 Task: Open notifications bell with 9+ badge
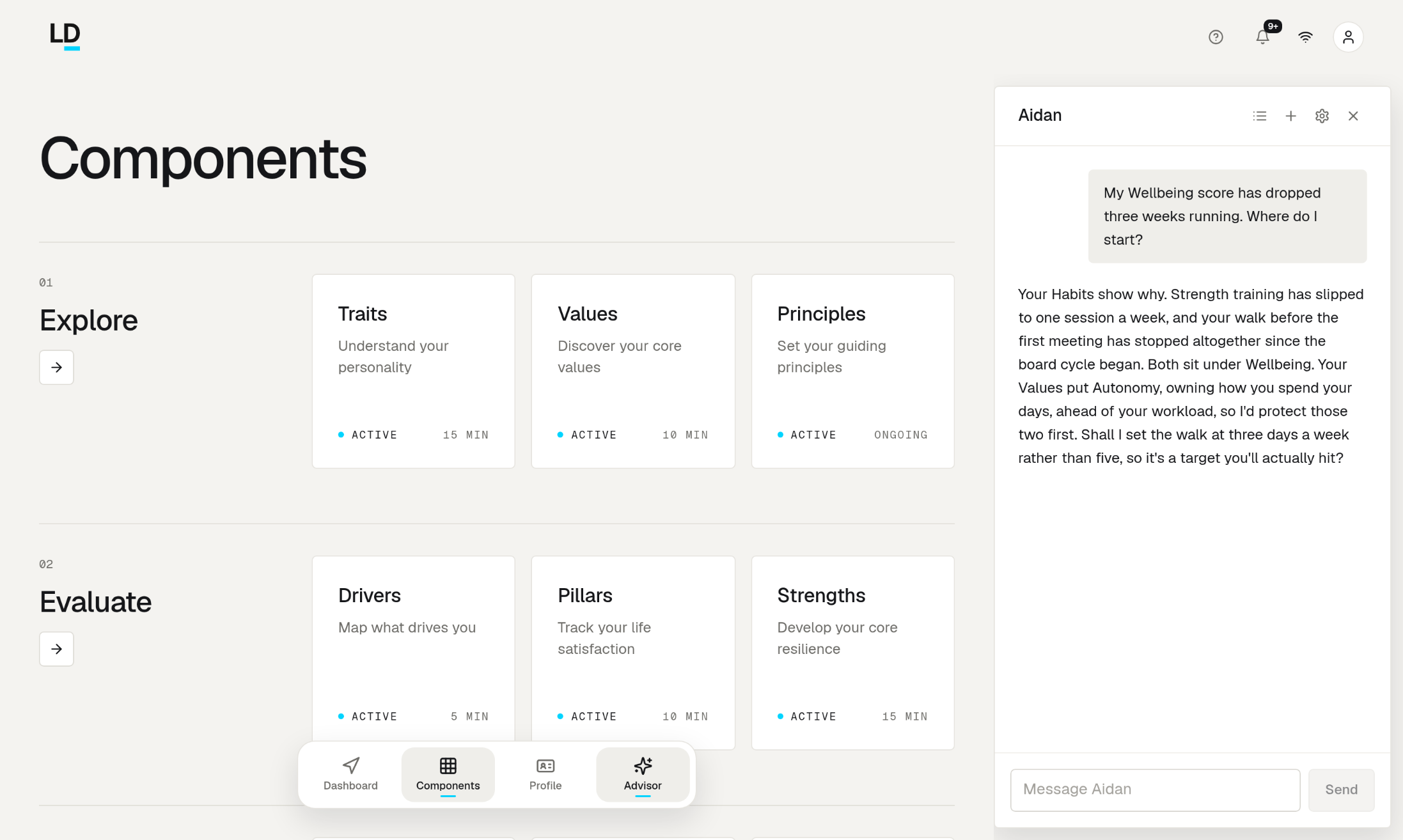[1263, 36]
